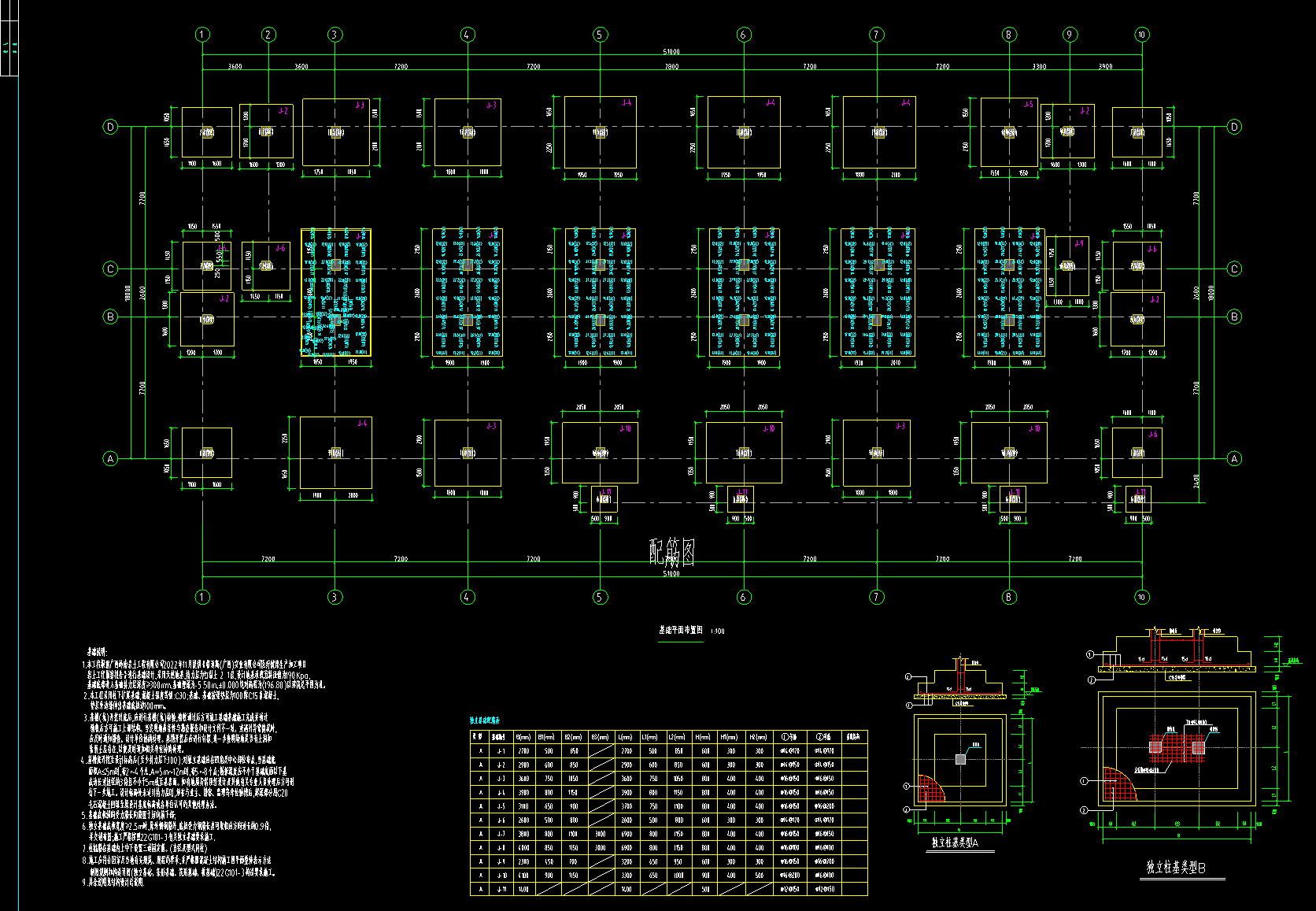The width and height of the screenshot is (1316, 911).
Task: Pick red rebar hatch corner in type A plan
Action: (928, 789)
